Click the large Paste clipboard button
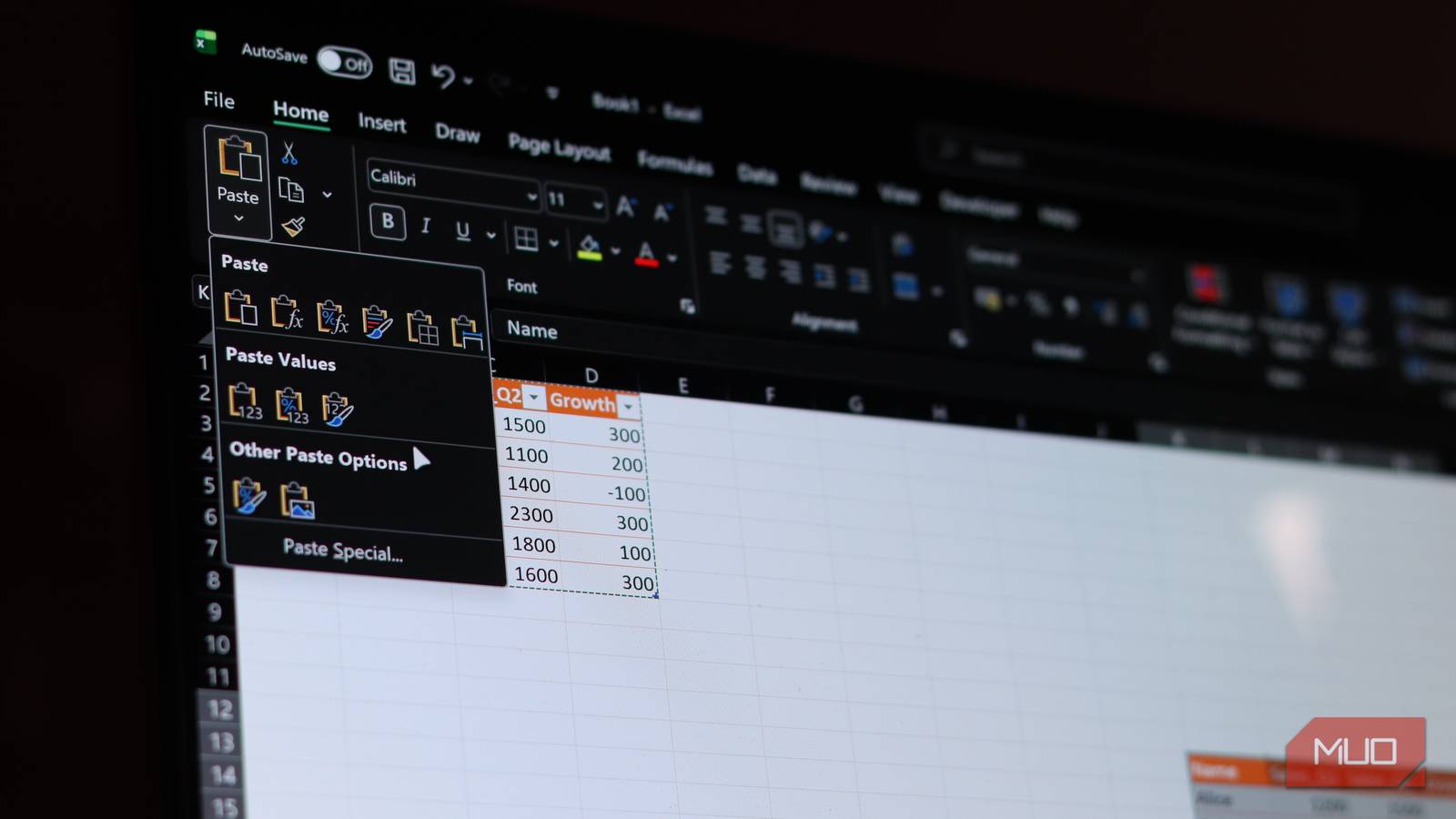1456x819 pixels. click(x=238, y=168)
